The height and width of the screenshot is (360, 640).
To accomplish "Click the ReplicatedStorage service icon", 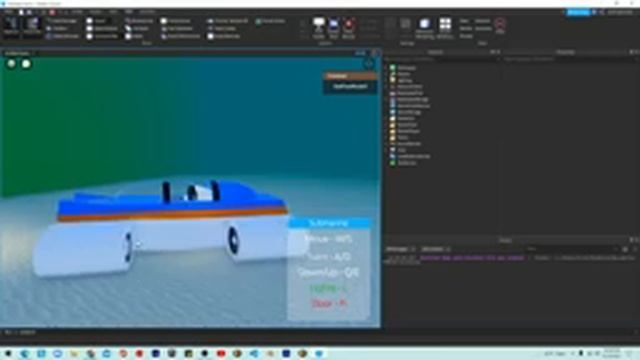I will click(x=392, y=99).
